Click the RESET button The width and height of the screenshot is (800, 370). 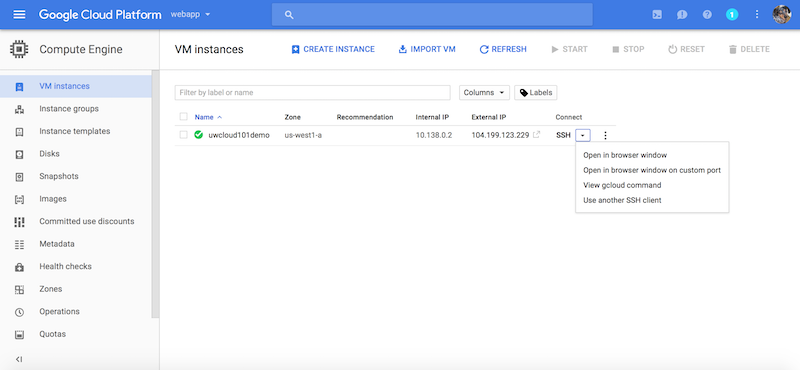click(x=686, y=50)
